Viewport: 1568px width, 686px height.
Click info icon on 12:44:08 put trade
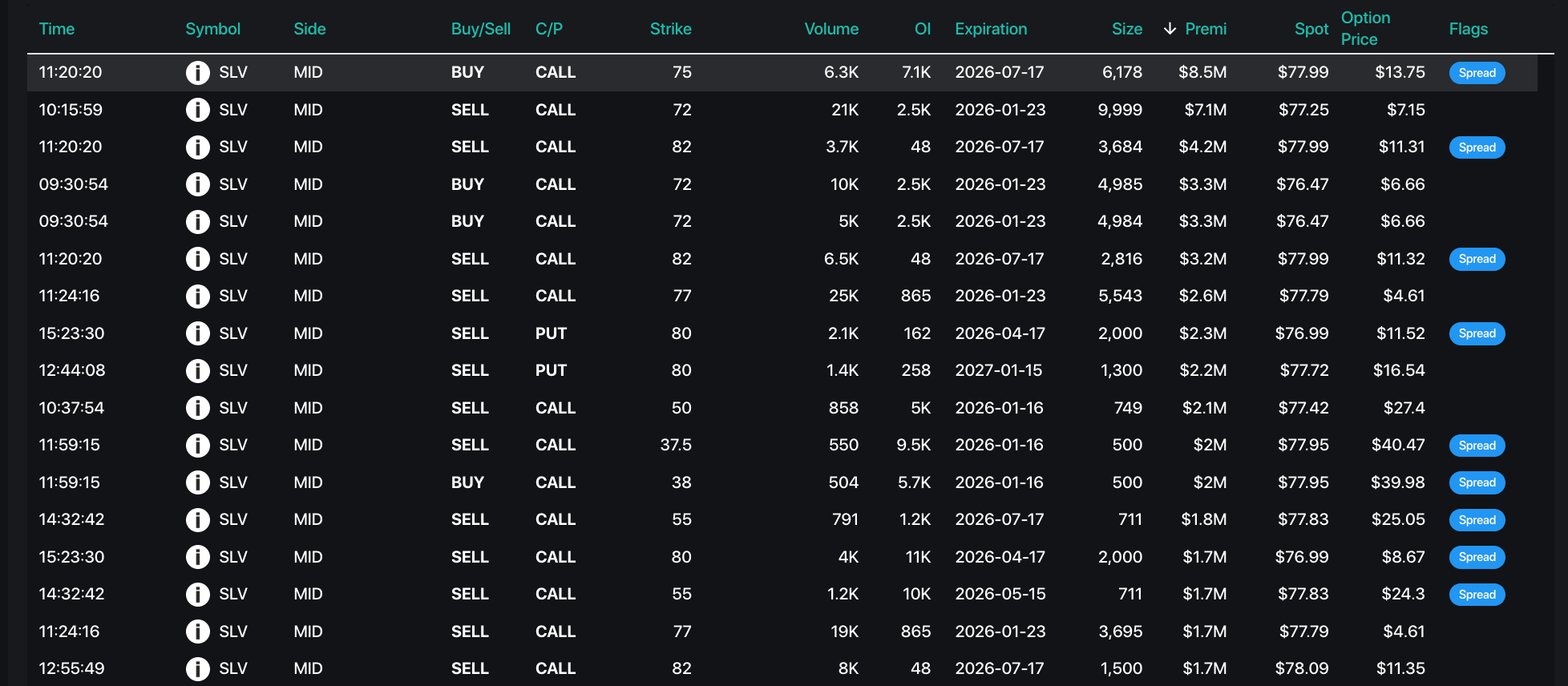tap(197, 371)
